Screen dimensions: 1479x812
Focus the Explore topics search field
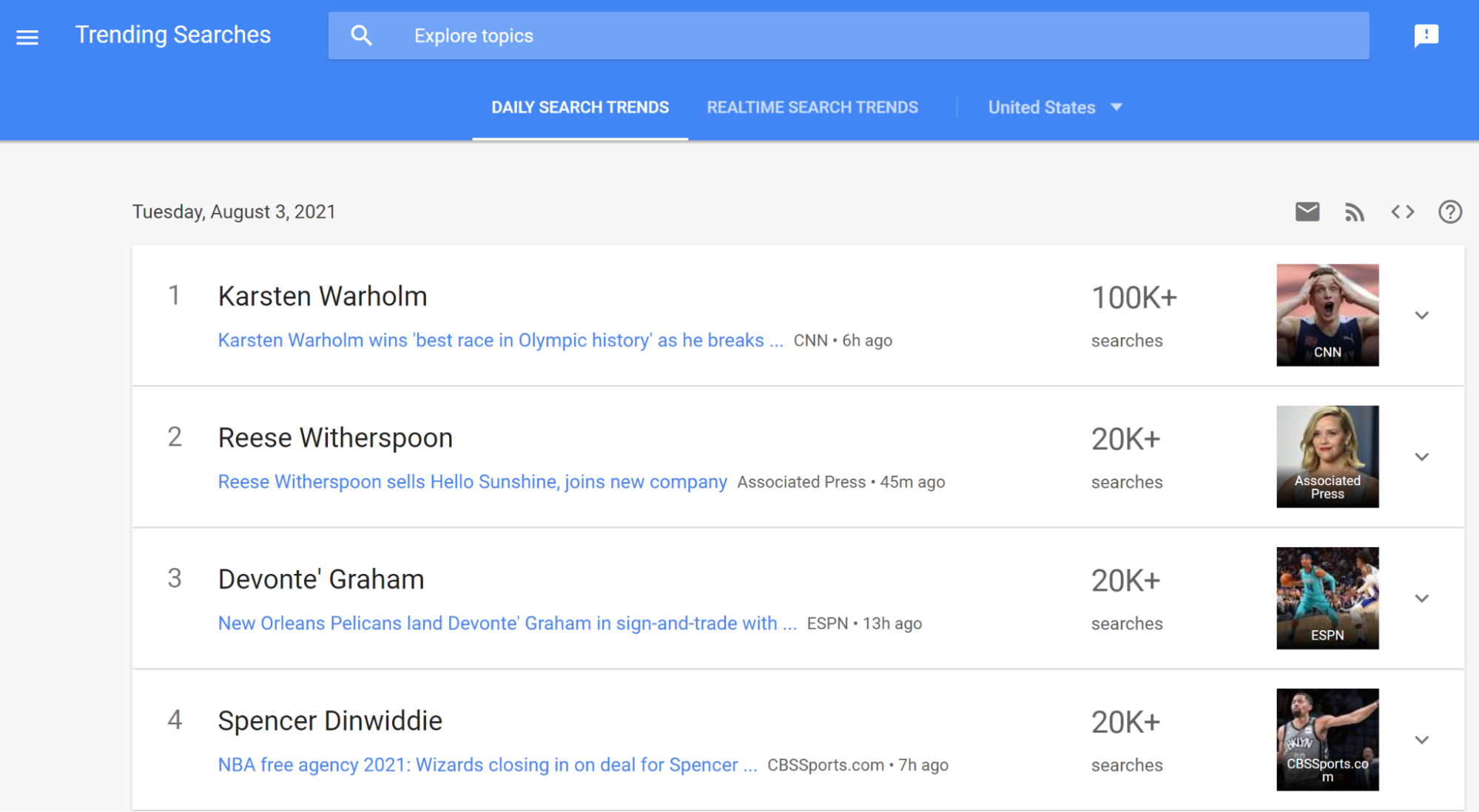tap(849, 35)
